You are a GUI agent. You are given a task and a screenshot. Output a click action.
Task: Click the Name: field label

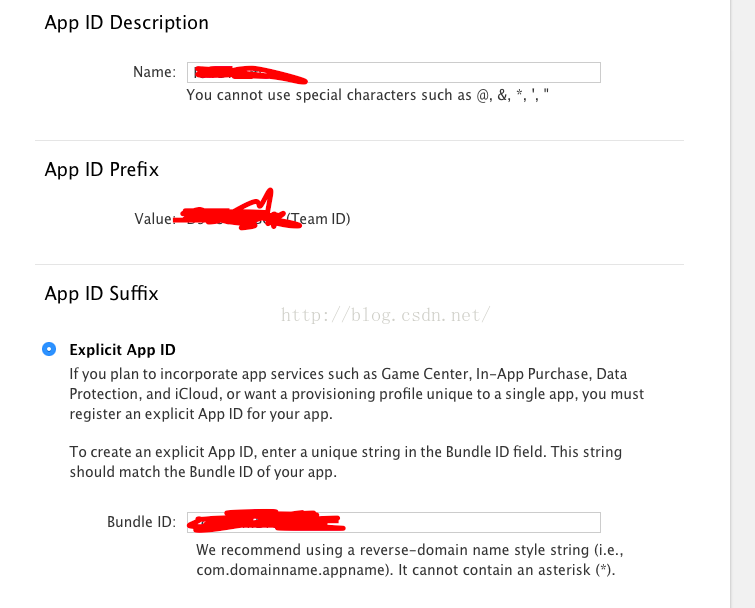(154, 72)
